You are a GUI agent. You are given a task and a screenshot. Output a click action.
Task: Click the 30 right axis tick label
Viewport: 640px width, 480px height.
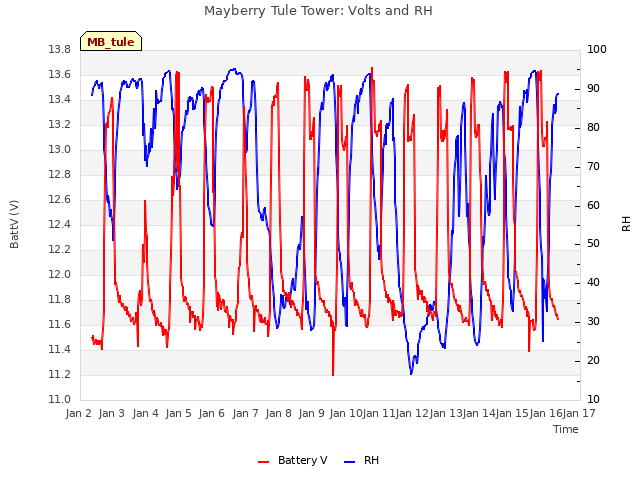[x=593, y=322]
